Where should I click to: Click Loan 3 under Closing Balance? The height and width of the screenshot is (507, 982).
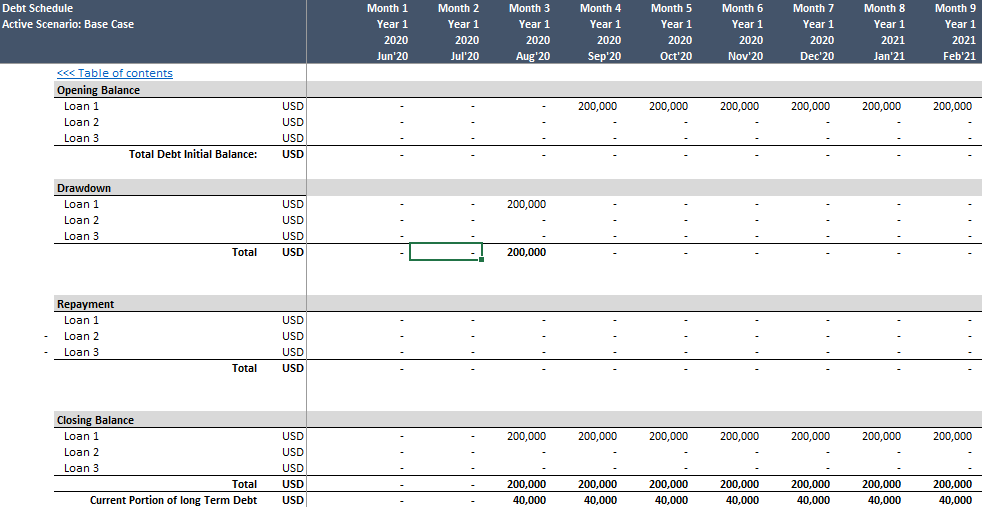81,468
